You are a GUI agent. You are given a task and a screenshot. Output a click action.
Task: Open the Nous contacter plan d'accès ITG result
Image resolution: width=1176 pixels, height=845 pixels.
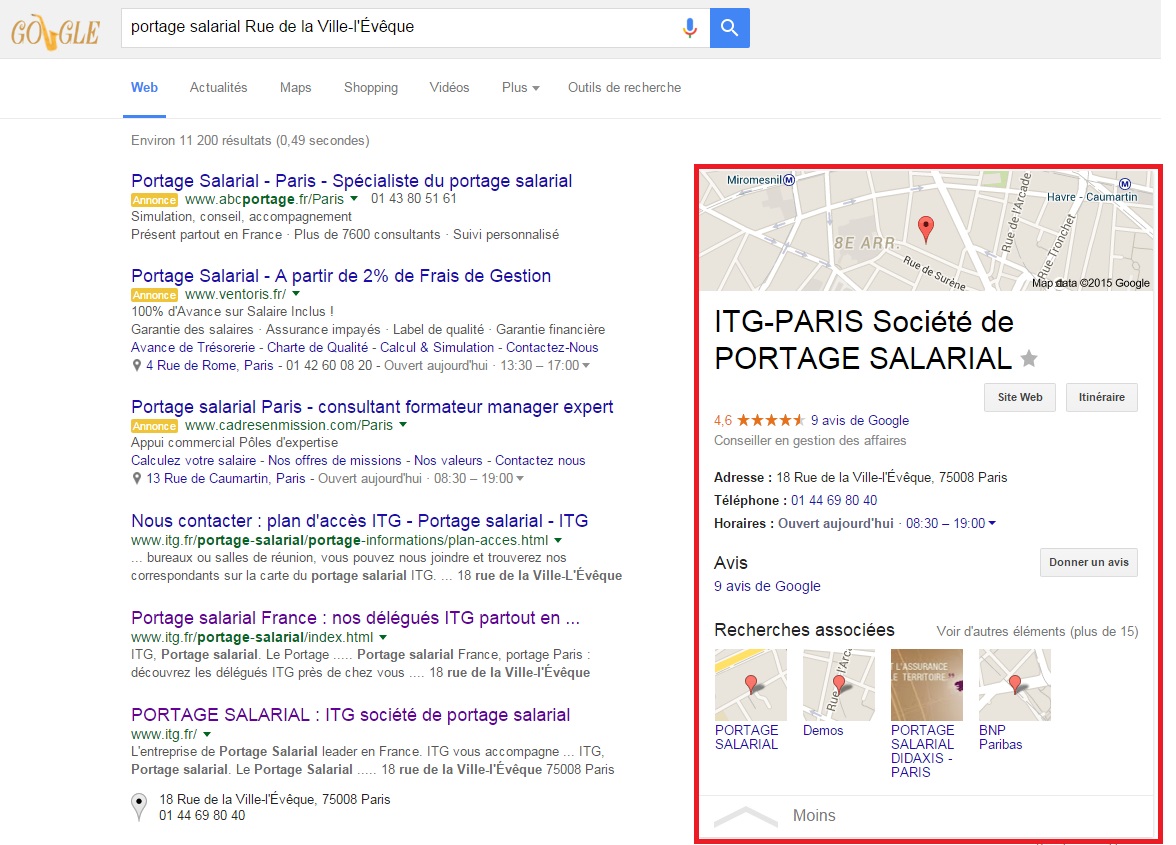(x=360, y=521)
